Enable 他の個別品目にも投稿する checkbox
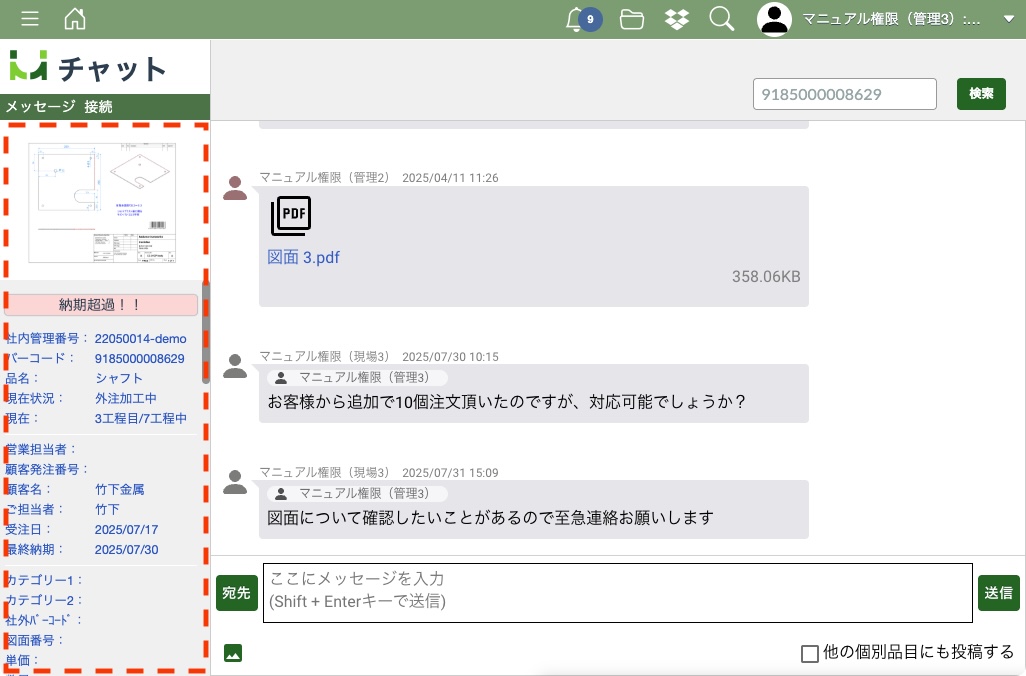 pos(810,653)
